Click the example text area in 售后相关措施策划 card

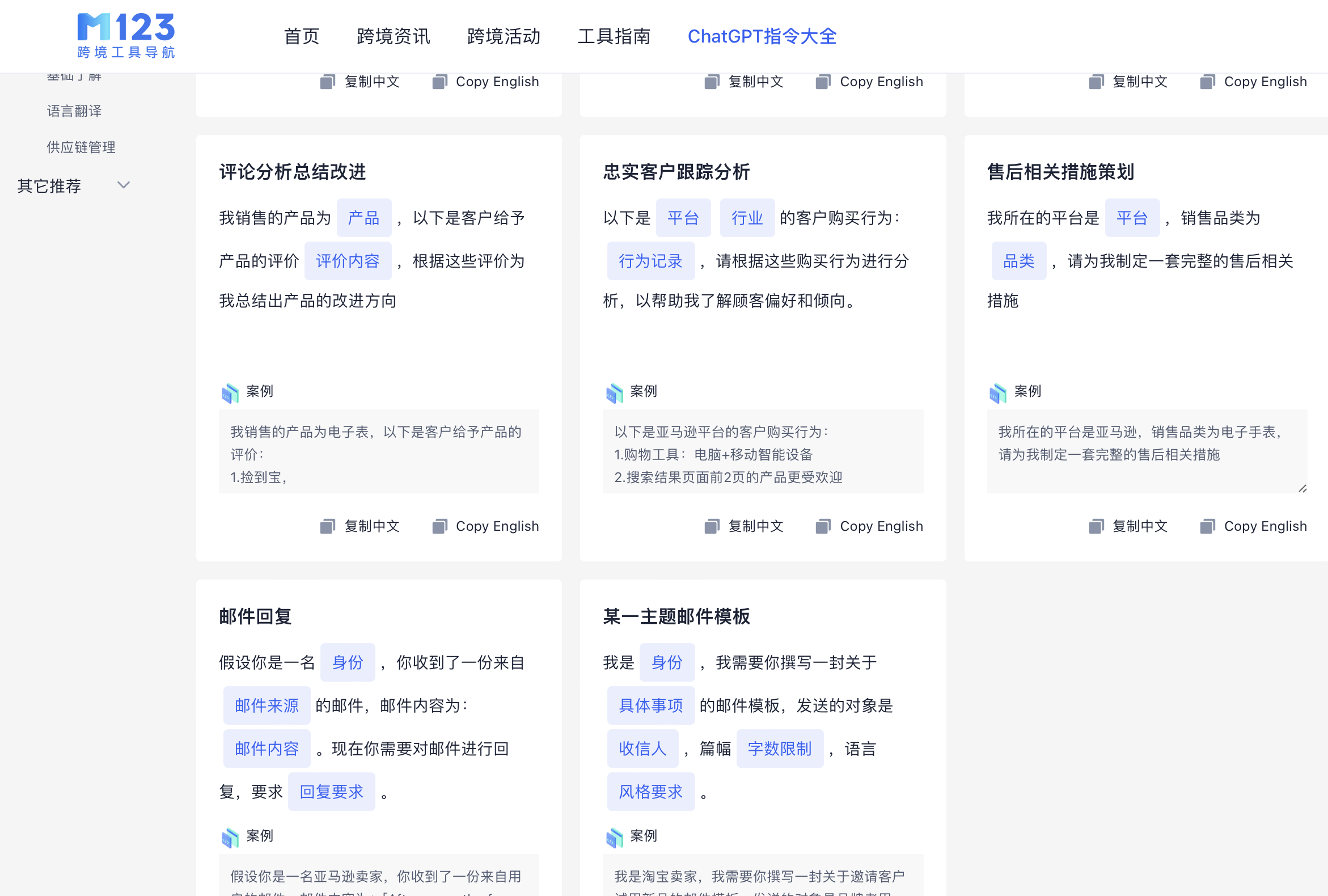coord(1147,451)
